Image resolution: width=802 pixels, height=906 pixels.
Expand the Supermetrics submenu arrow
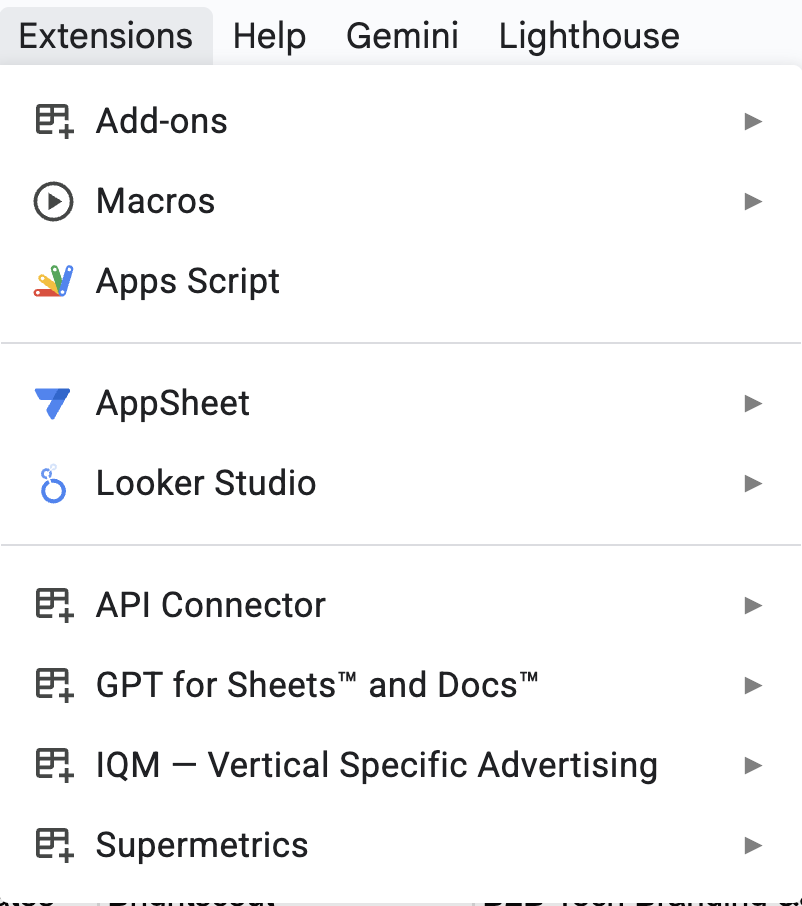[x=753, y=845]
